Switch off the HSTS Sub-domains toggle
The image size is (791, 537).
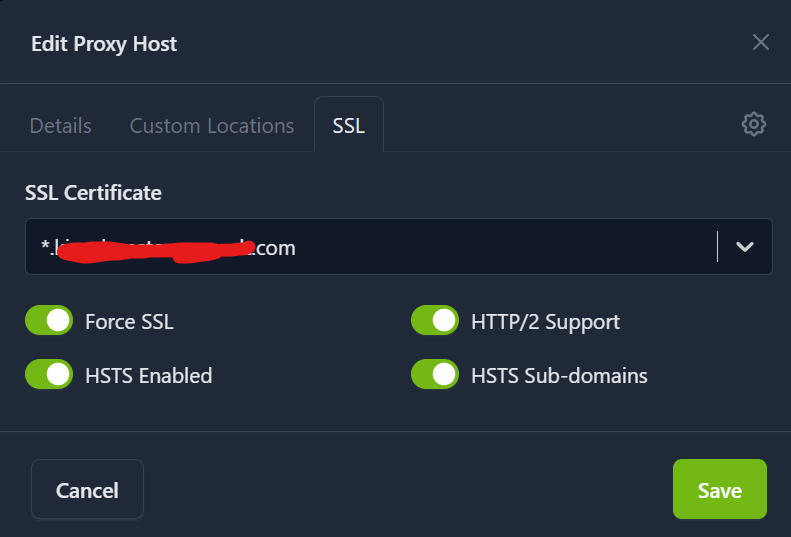[435, 375]
